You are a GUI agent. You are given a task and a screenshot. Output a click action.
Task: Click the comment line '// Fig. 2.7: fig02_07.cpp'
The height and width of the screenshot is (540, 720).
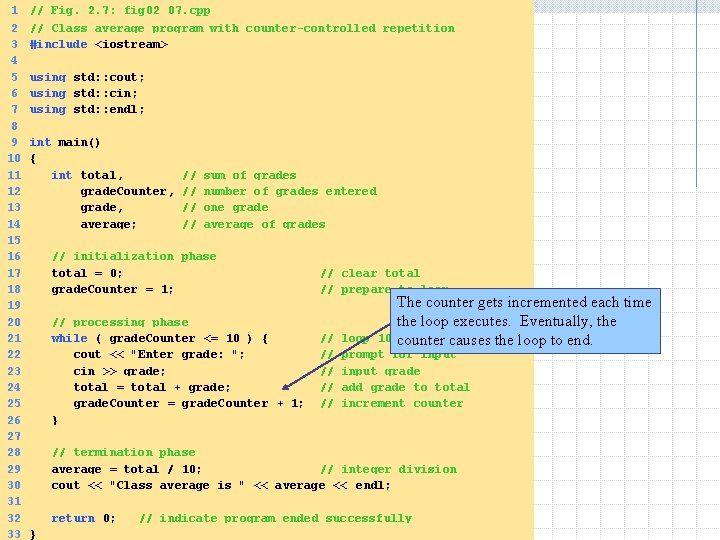pyautogui.click(x=120, y=10)
